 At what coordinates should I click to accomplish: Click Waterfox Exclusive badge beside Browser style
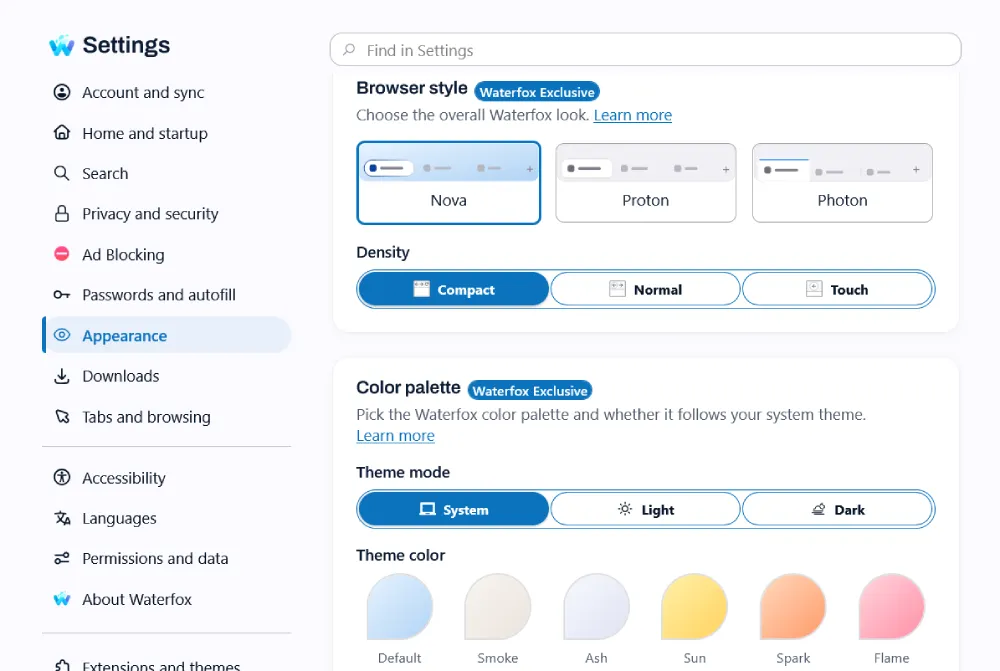(x=537, y=92)
